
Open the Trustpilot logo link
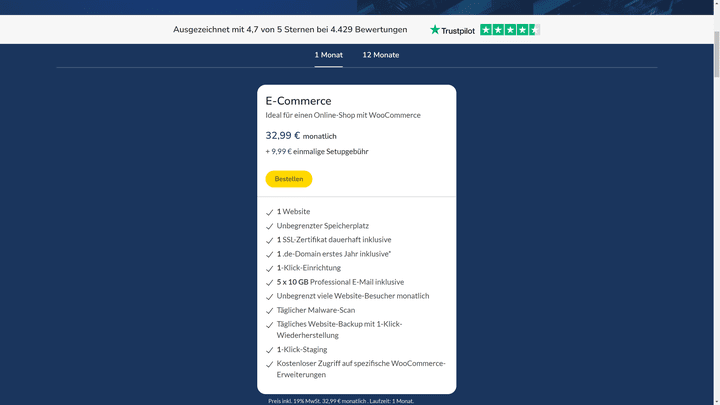(x=452, y=30)
